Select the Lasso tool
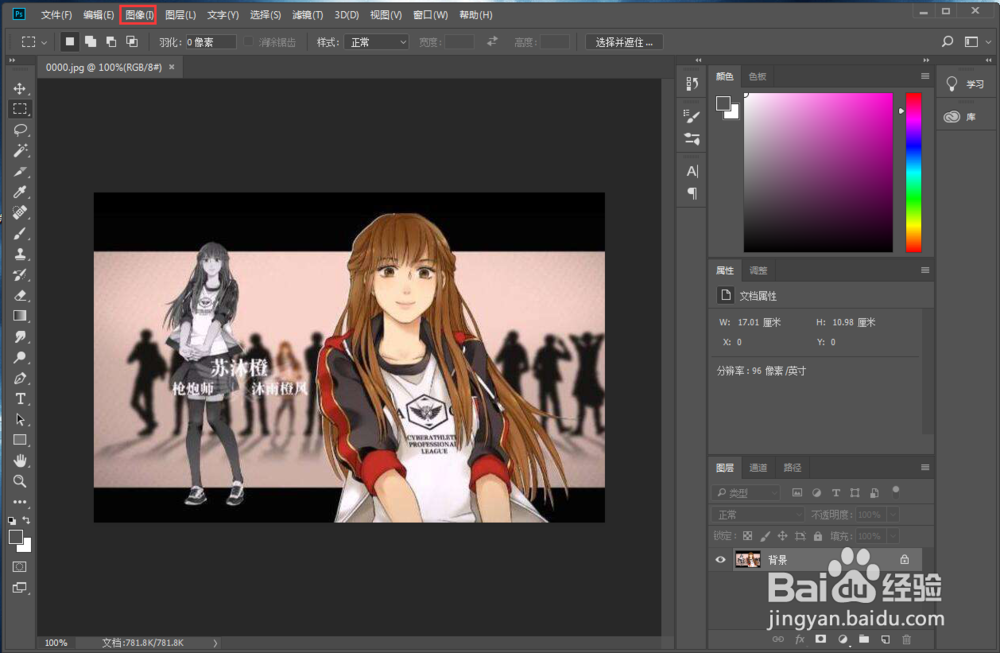The width and height of the screenshot is (1000, 653). point(20,130)
